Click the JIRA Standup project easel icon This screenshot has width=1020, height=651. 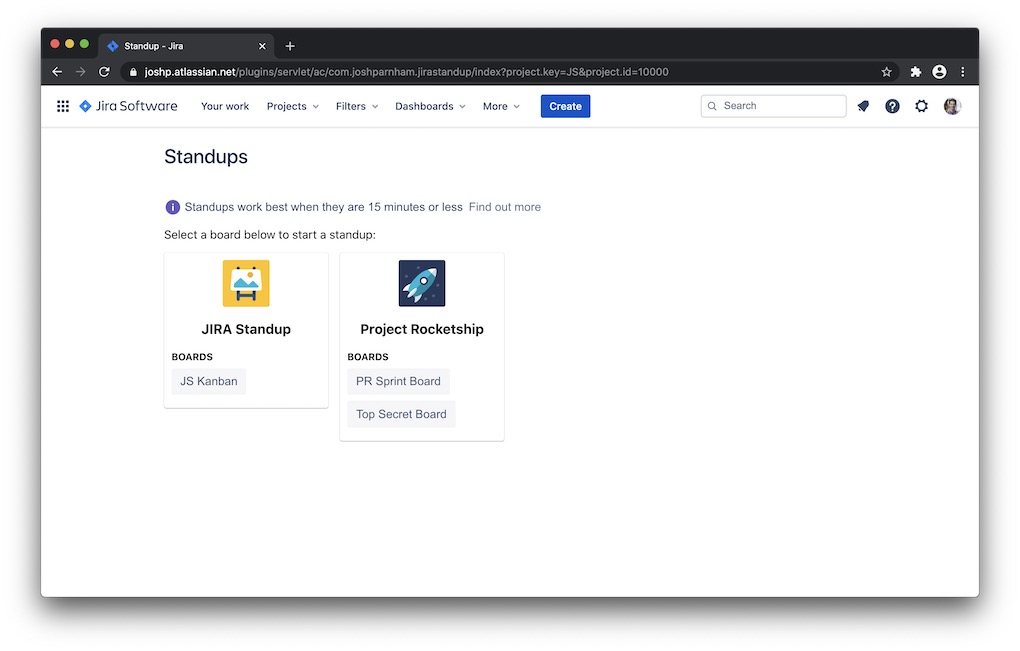pos(246,284)
